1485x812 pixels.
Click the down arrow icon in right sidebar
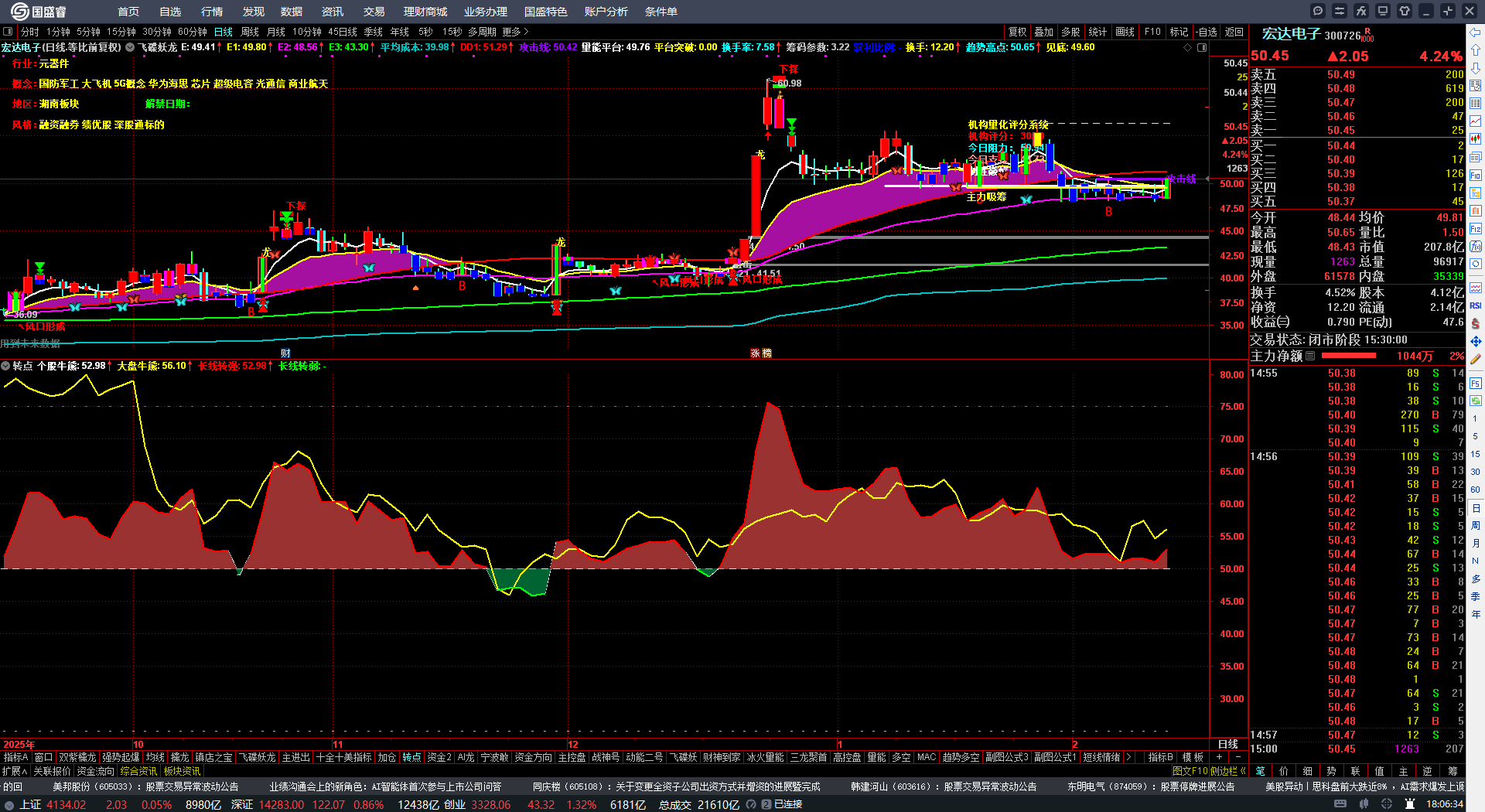tap(1476, 68)
